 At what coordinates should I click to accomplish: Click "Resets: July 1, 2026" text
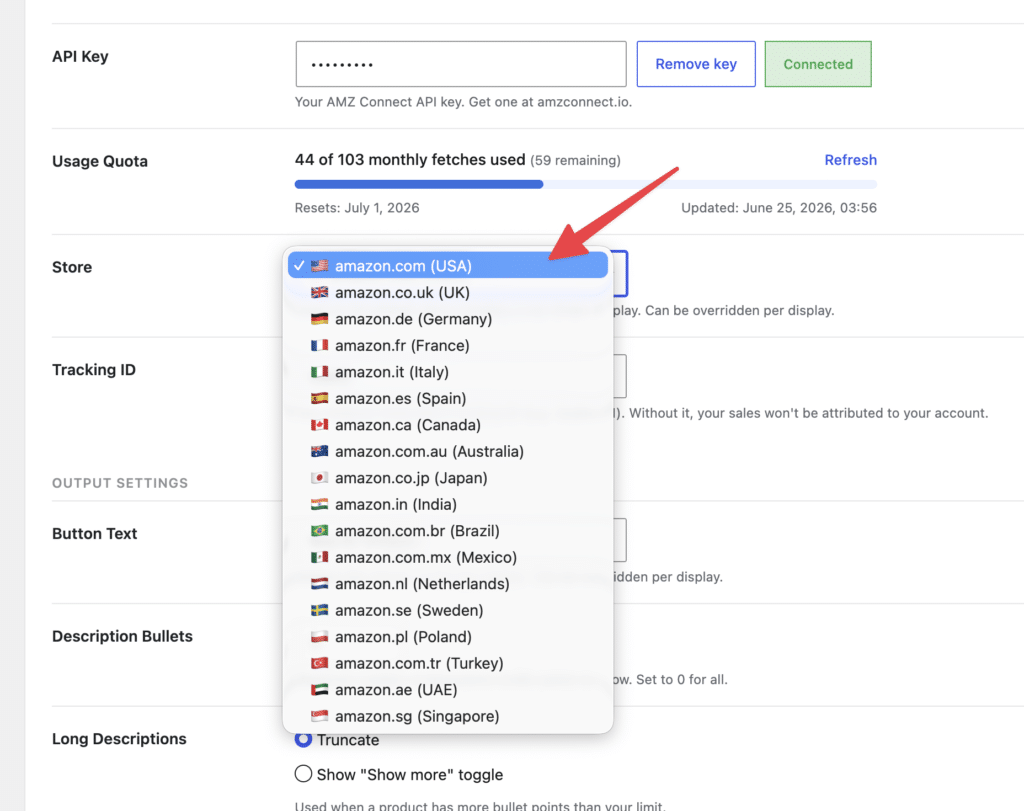(357, 208)
